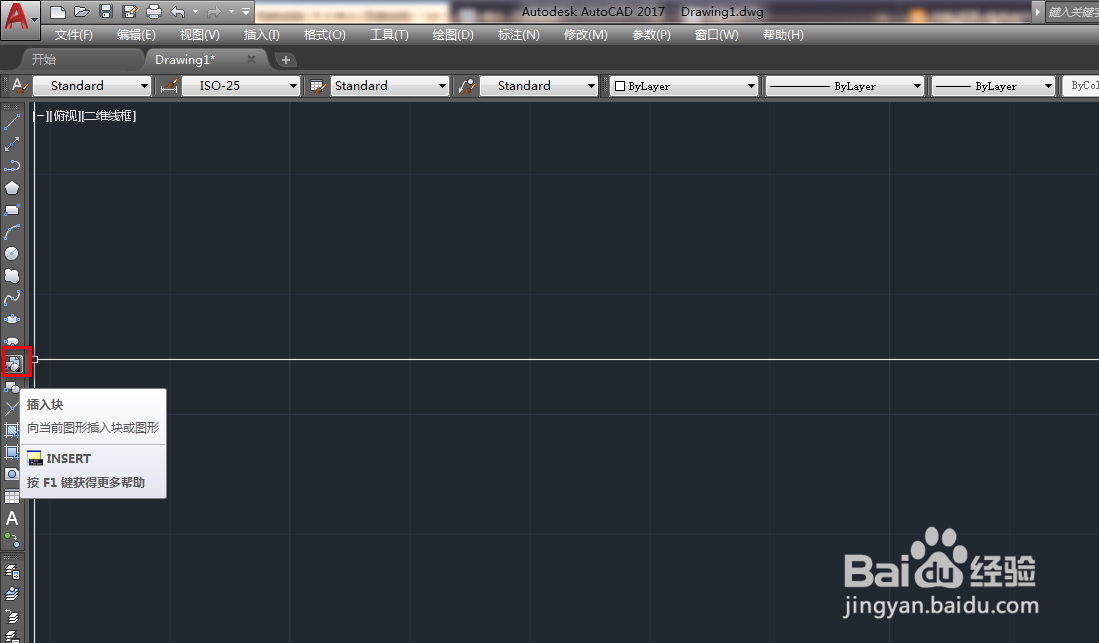Open the Text Style manager icon

pyautogui.click(x=20, y=86)
